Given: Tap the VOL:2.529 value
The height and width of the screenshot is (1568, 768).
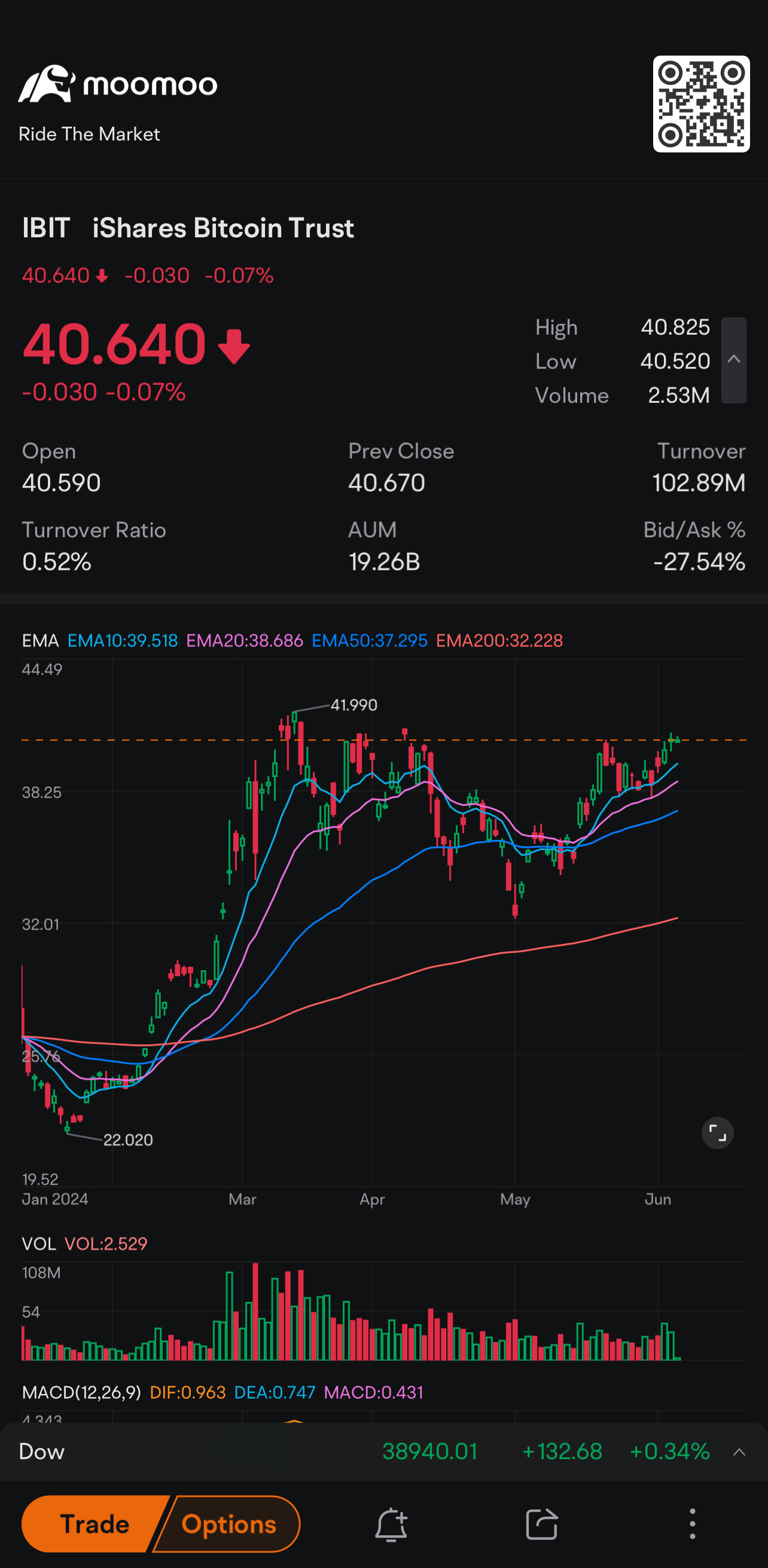Looking at the screenshot, I should (106, 1243).
